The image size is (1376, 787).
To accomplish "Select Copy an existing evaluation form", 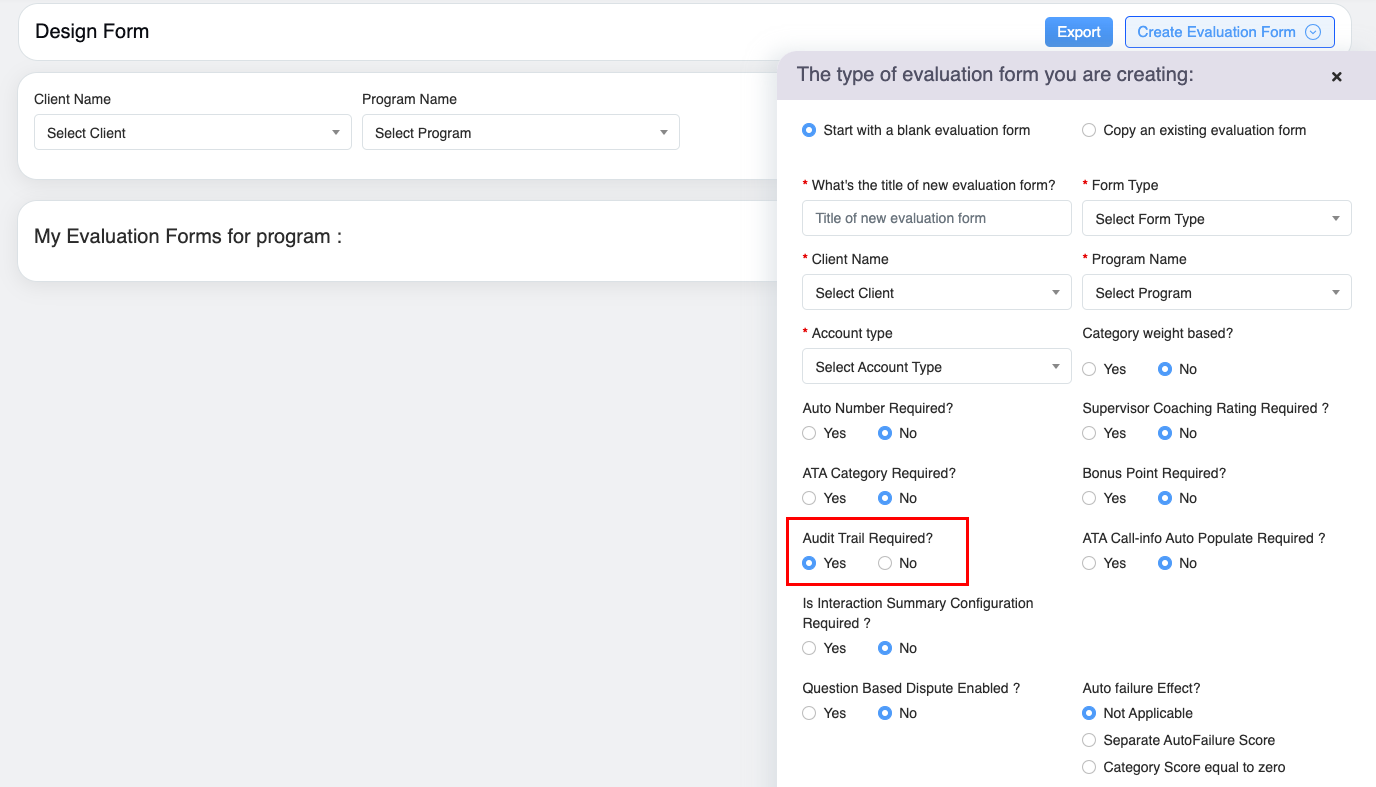I will (x=1089, y=130).
